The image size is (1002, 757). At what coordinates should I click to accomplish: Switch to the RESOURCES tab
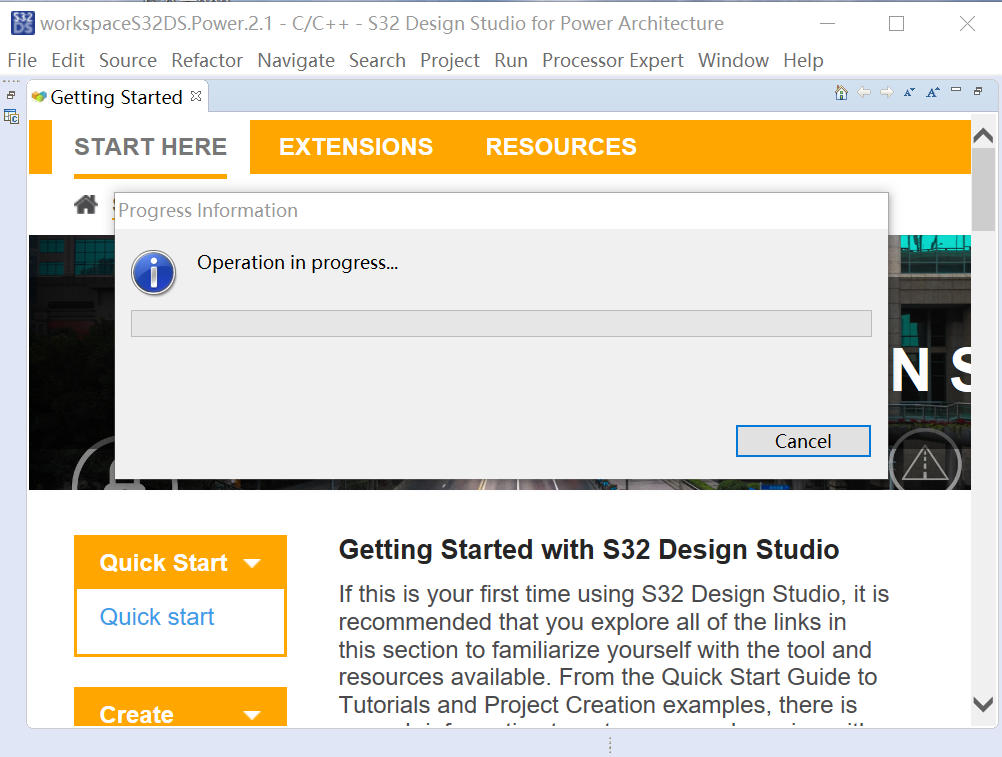pyautogui.click(x=561, y=147)
